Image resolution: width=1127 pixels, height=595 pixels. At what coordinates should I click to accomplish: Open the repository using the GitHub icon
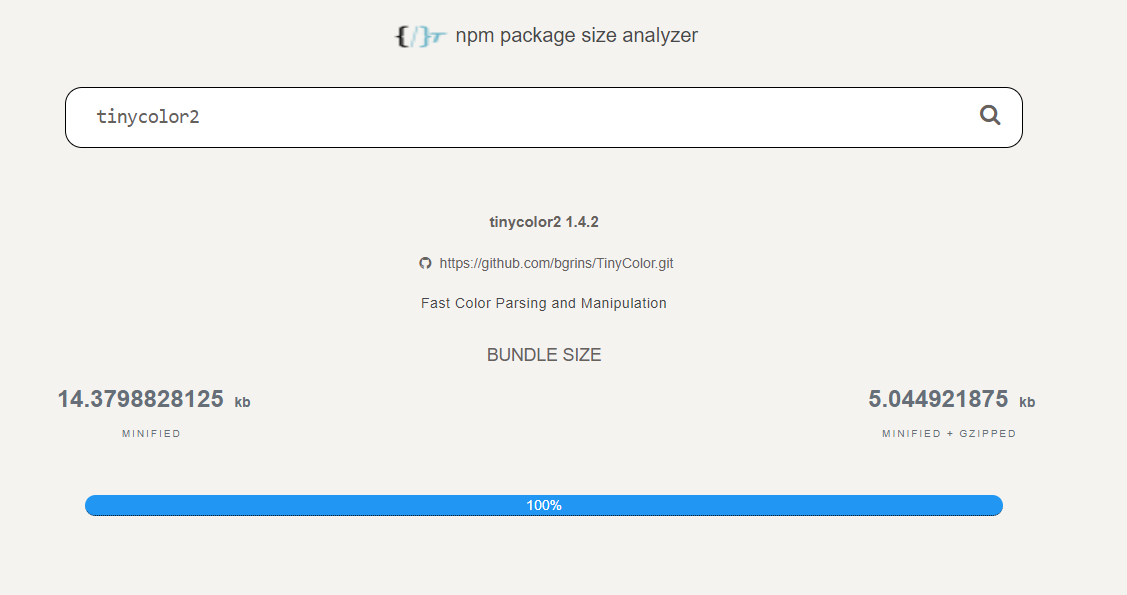pos(425,263)
